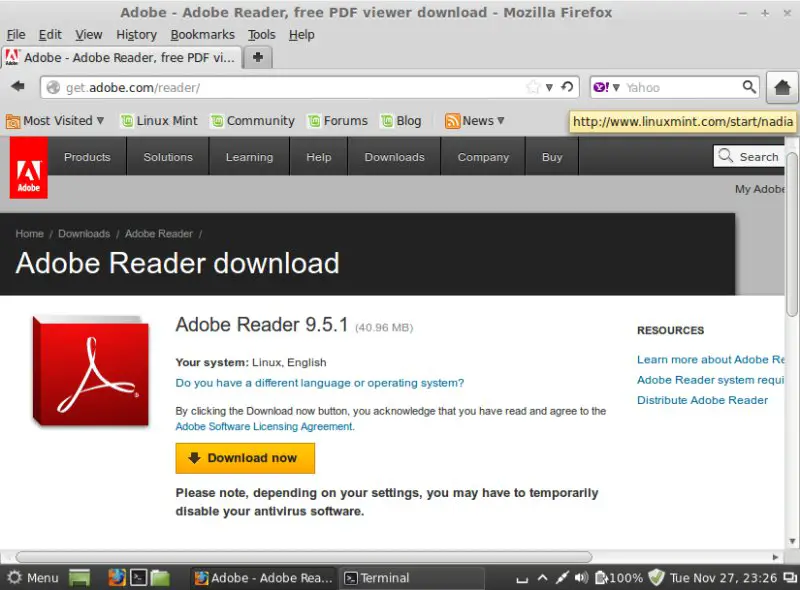Open the Blog bookmark
The image size is (800, 590).
402,121
